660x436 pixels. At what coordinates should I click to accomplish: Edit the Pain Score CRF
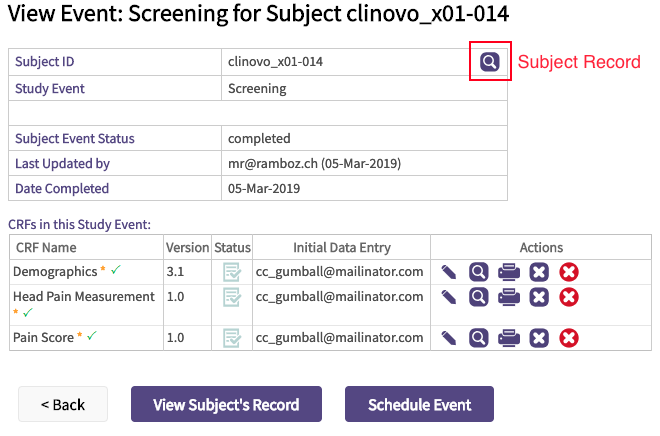[449, 338]
